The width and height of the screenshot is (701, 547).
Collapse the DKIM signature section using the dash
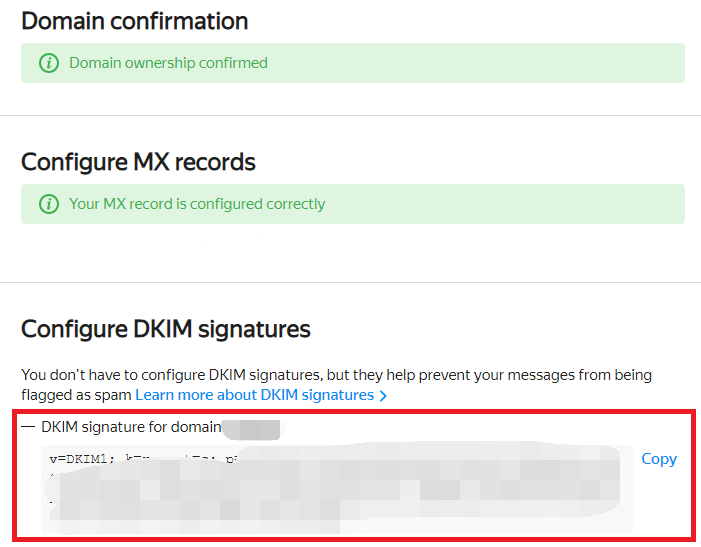point(28,427)
